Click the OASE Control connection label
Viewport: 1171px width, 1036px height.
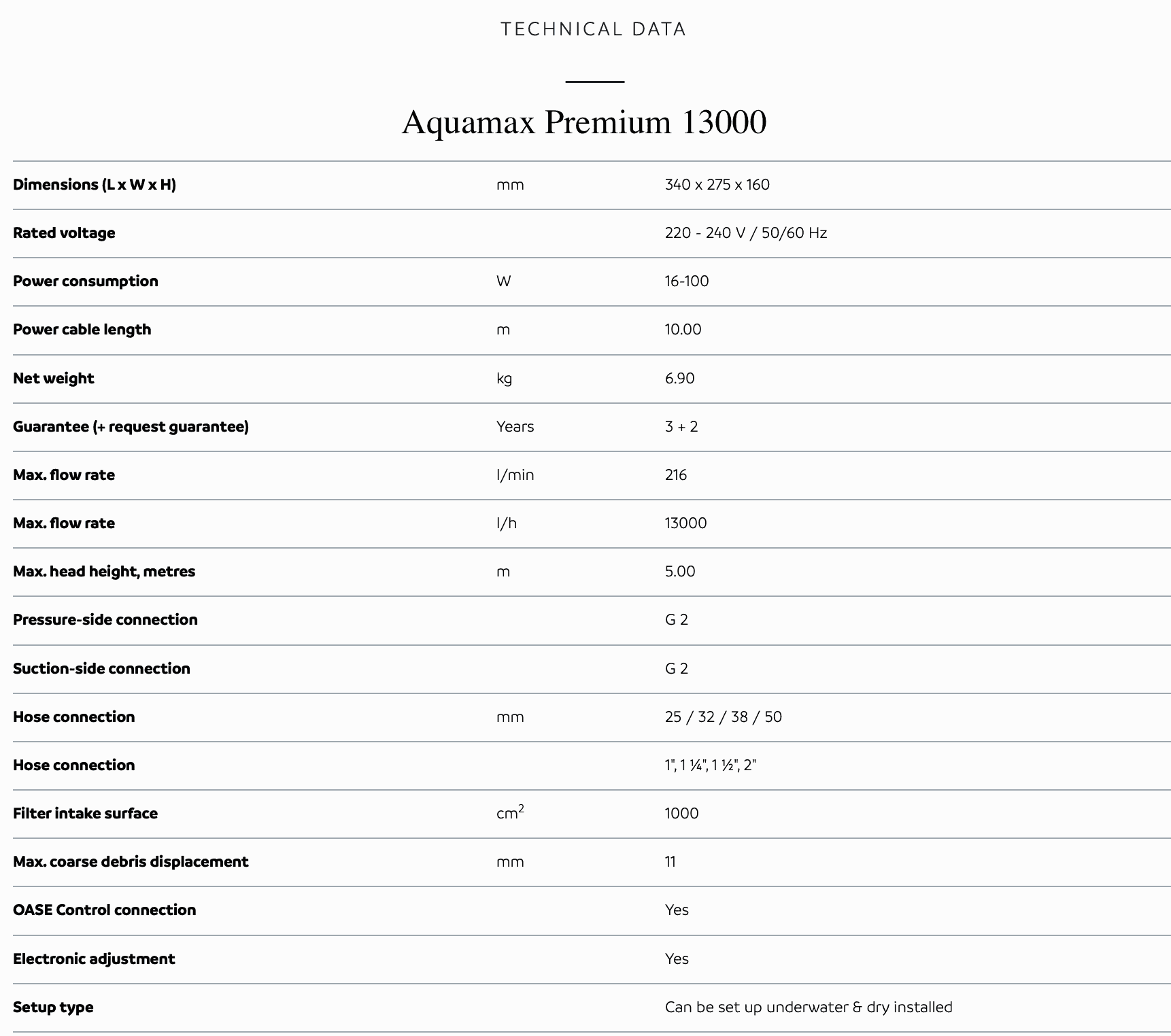pos(105,910)
